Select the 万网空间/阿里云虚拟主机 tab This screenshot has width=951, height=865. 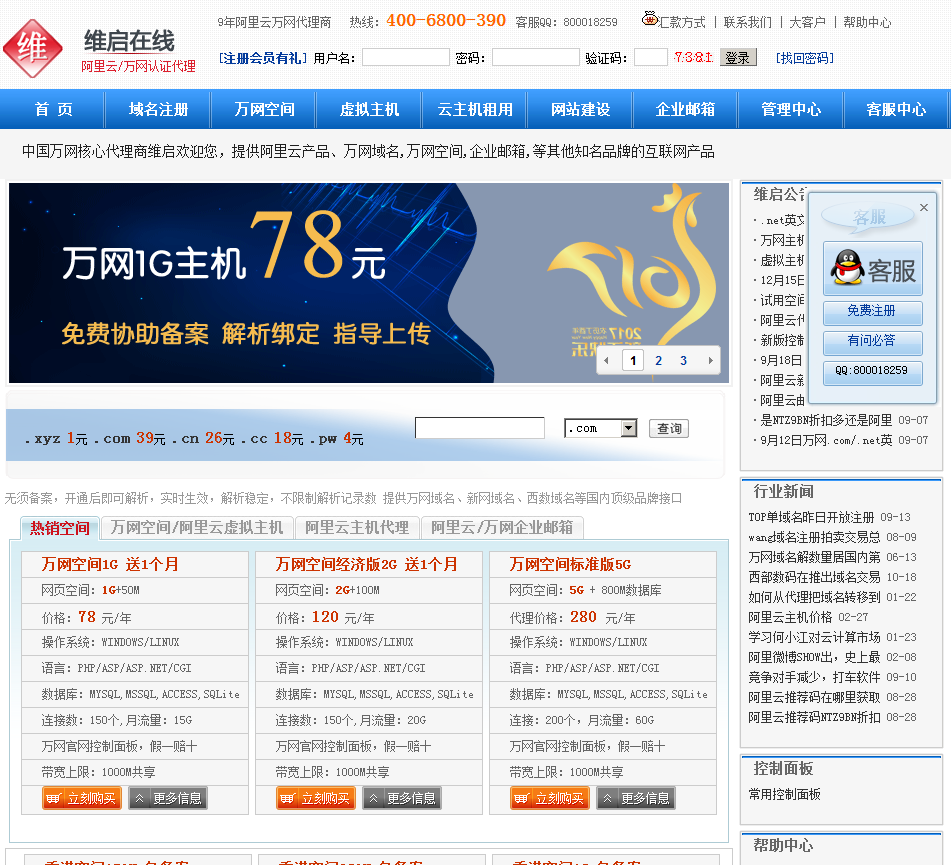point(197,528)
